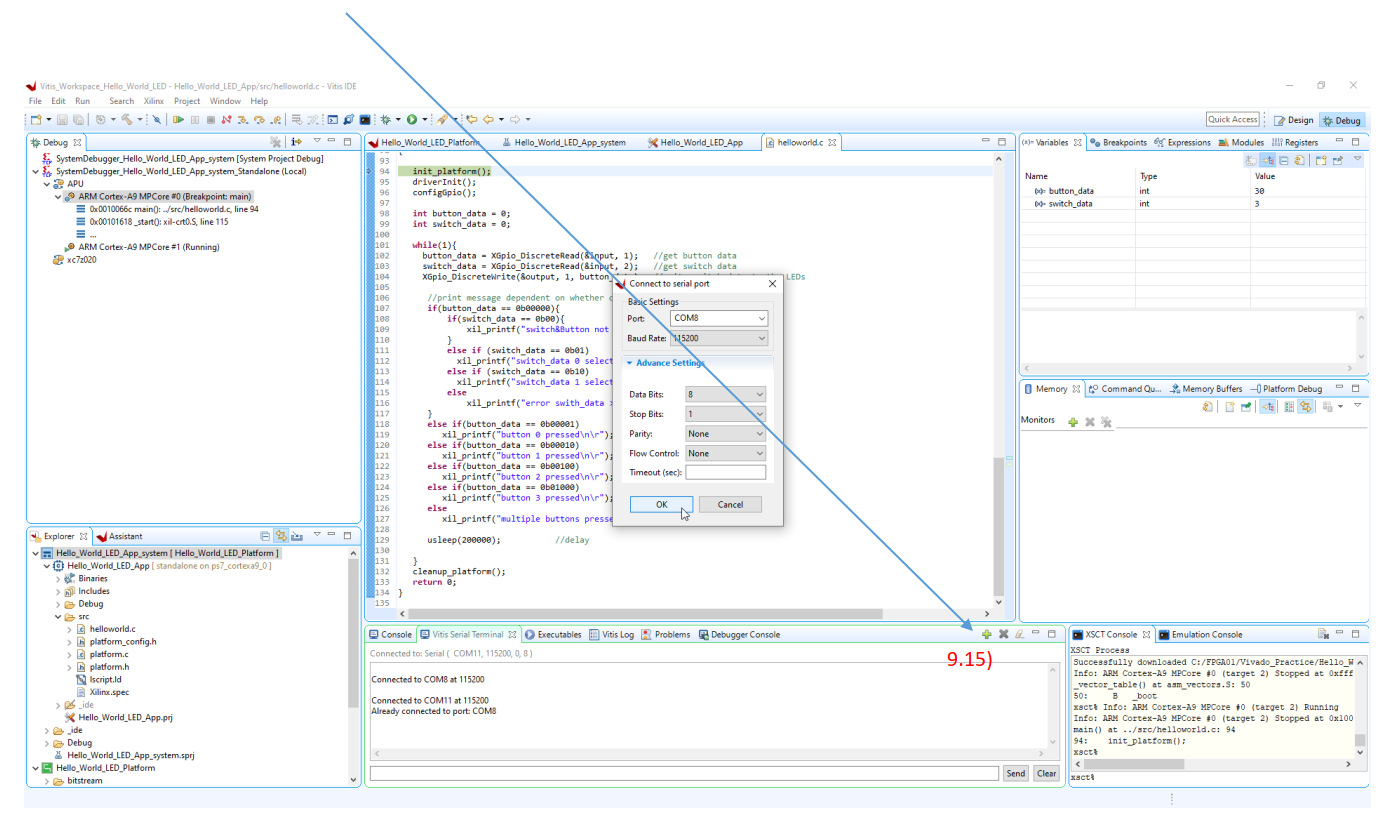
Task: Click the Serial Terminal send text input
Action: (684, 773)
